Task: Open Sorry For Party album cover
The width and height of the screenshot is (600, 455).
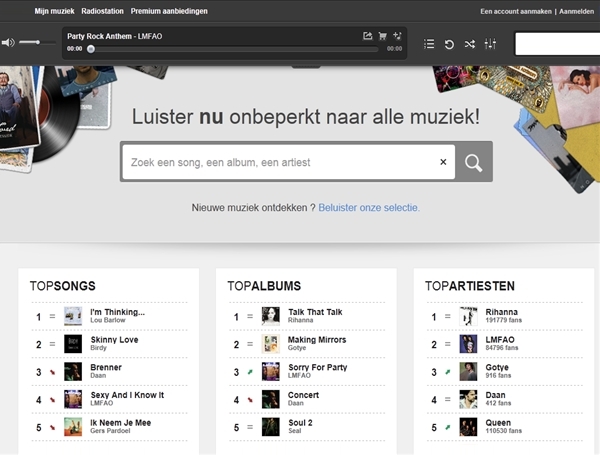Action: (271, 372)
